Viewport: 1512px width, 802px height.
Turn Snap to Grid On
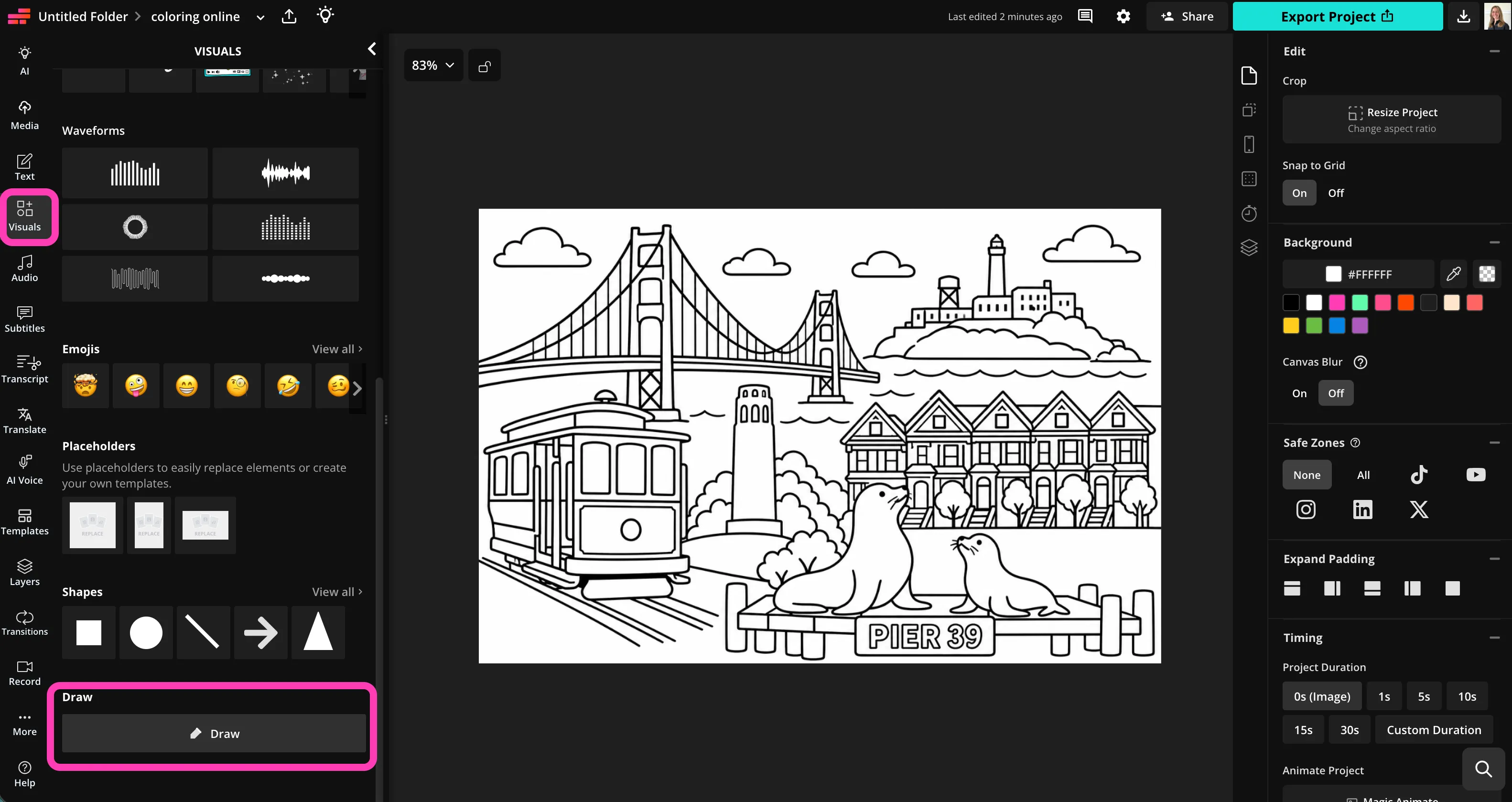click(1299, 193)
